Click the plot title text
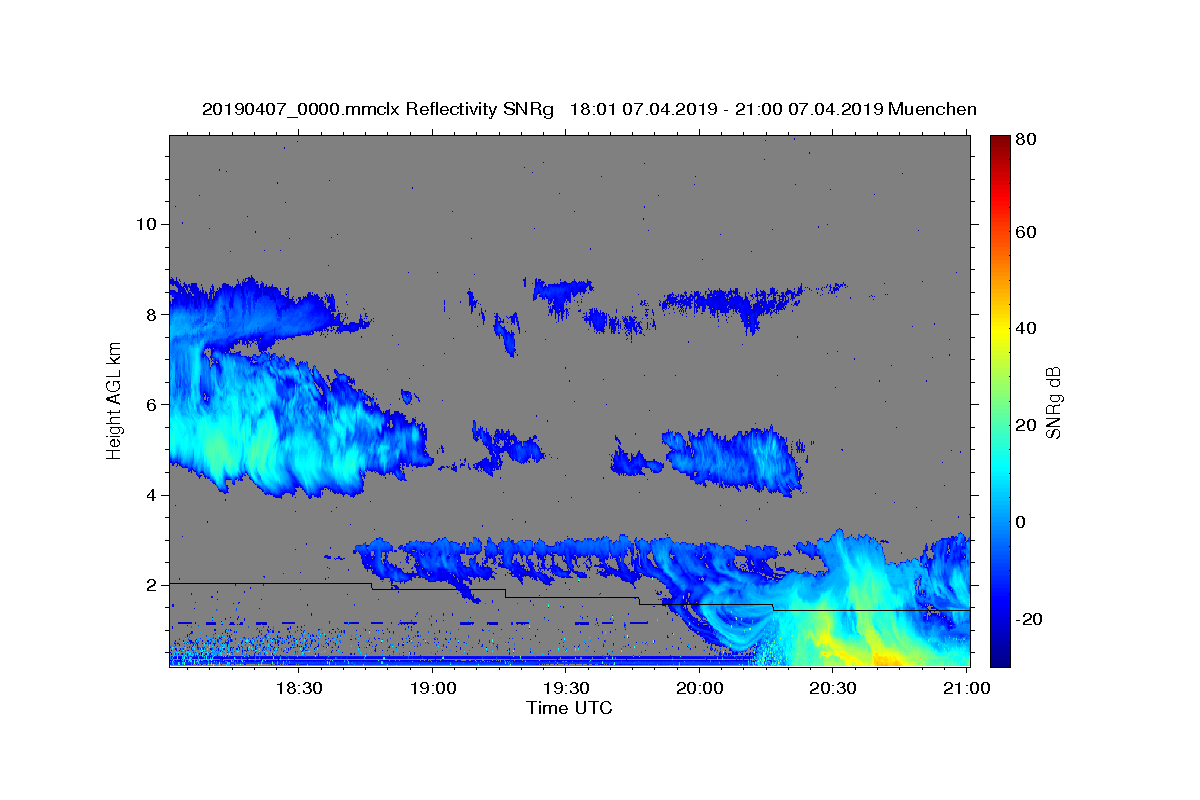 pyautogui.click(x=589, y=109)
